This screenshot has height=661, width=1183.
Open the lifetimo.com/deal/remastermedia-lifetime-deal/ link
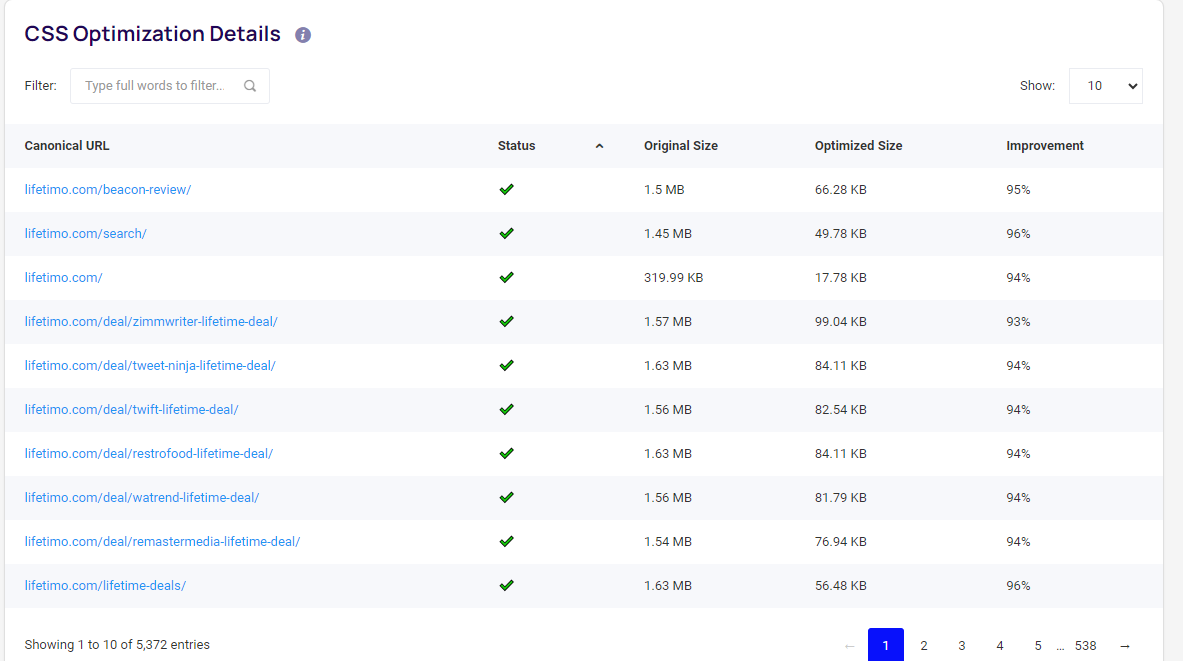pos(162,542)
